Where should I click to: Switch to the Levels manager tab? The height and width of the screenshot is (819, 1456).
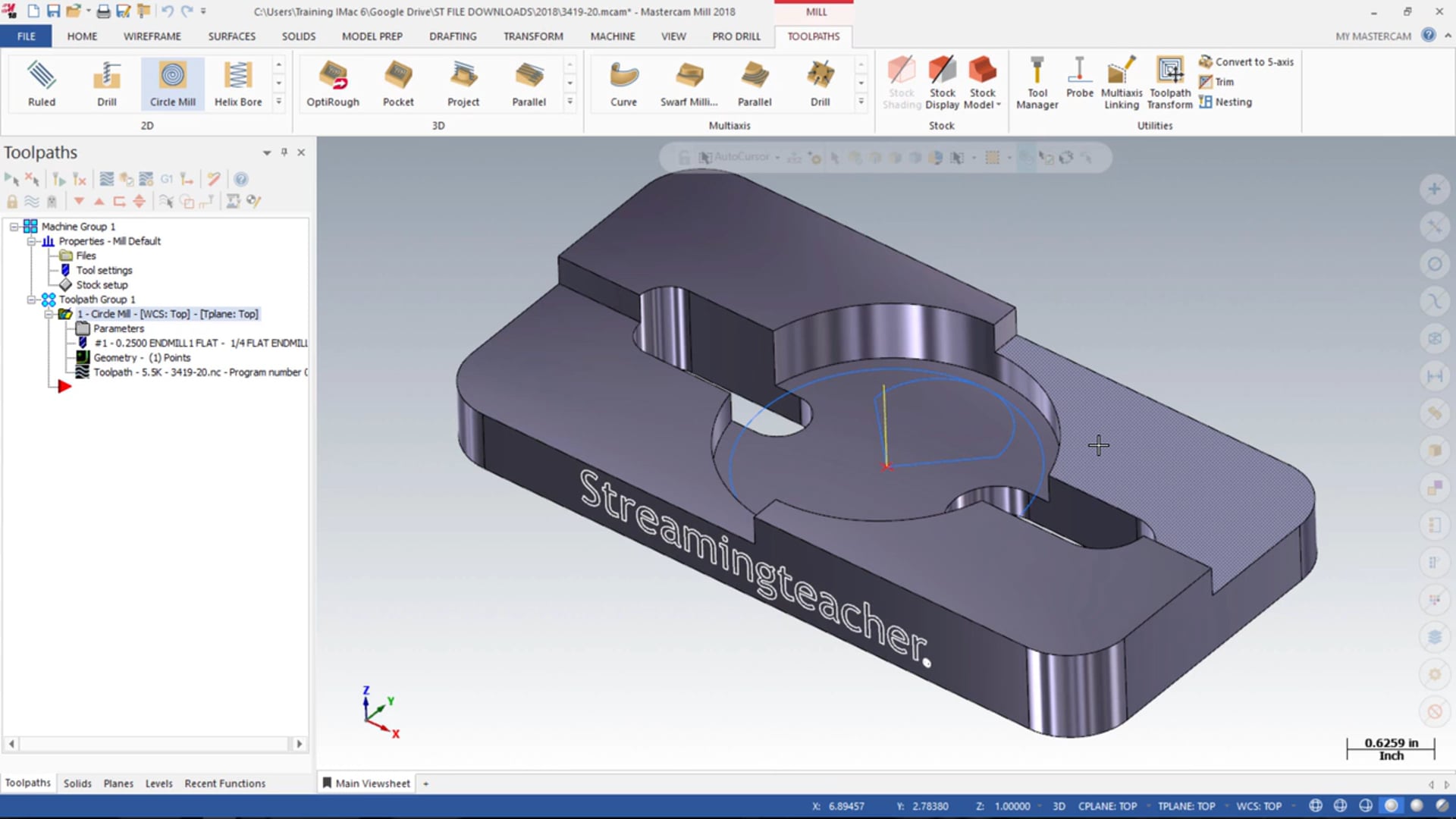click(x=158, y=783)
